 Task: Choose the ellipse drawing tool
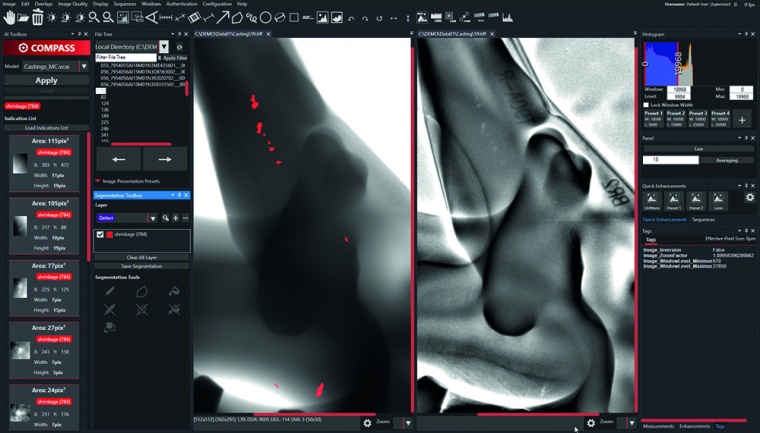pos(266,17)
